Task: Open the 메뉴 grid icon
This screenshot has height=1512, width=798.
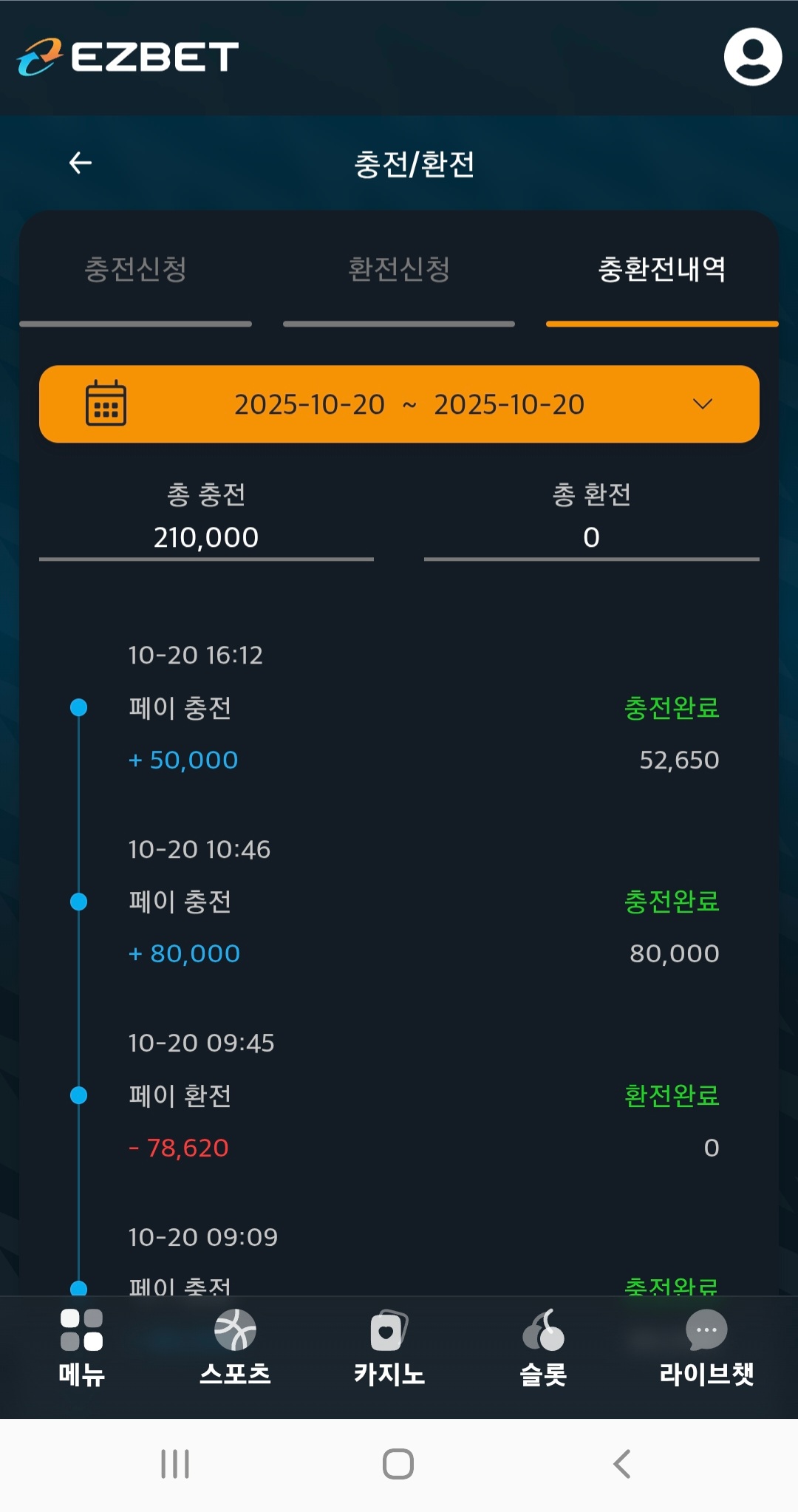Action: [x=81, y=1330]
